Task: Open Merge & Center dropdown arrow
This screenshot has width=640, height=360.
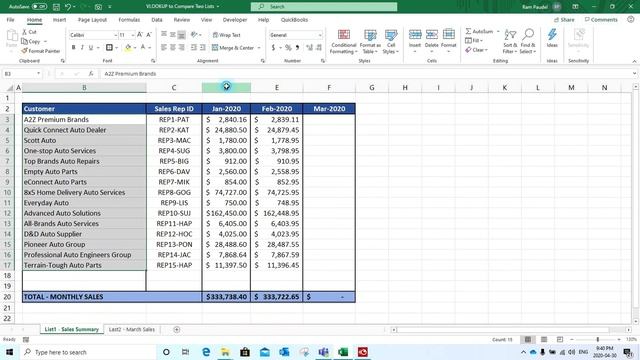Action: click(259, 48)
